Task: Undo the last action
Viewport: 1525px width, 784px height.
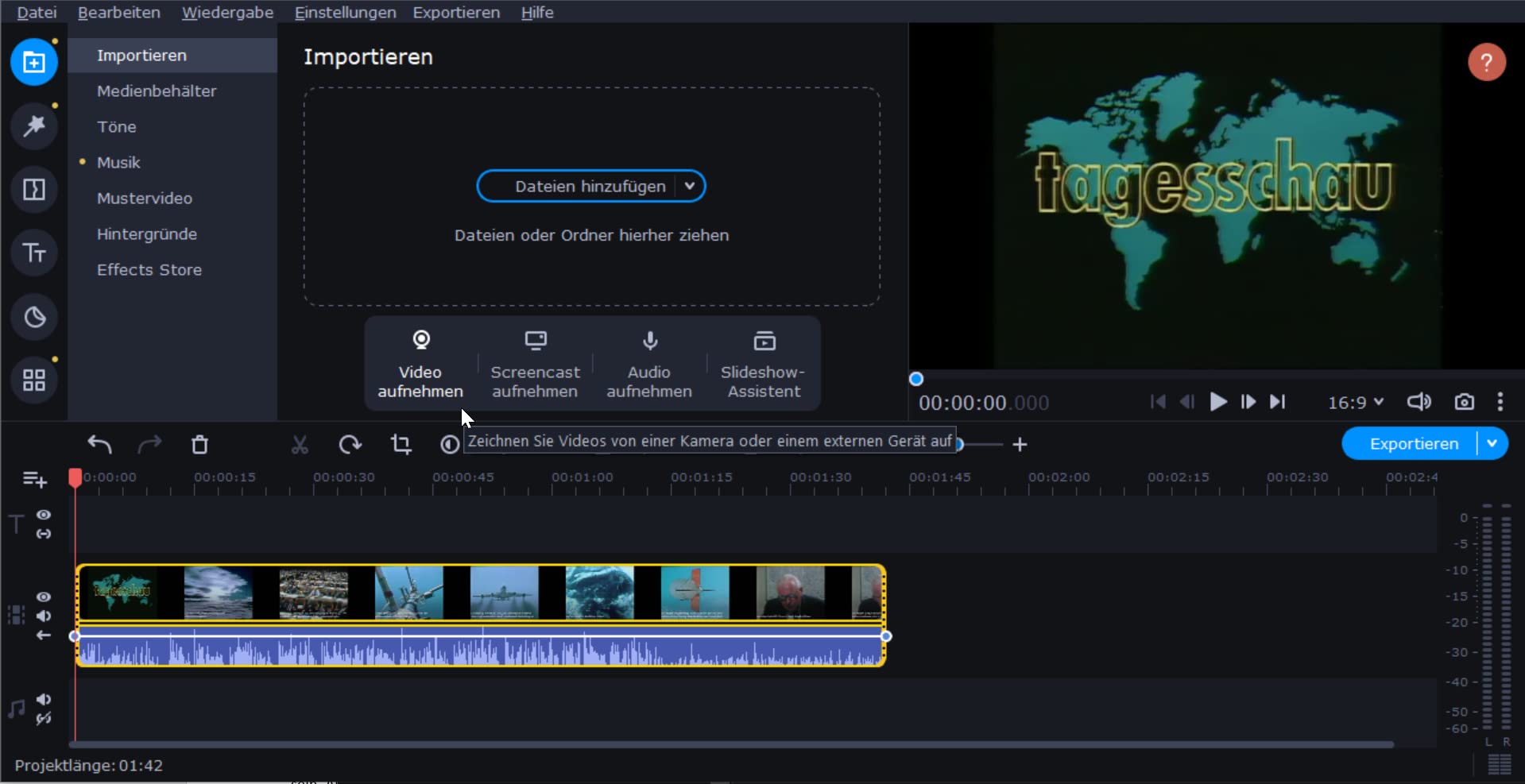Action: coord(99,444)
